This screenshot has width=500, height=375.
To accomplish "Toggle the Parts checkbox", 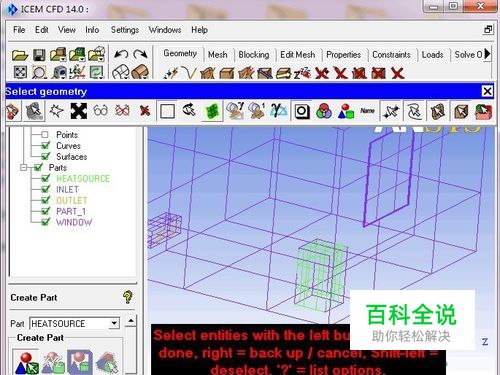I will click(38, 167).
